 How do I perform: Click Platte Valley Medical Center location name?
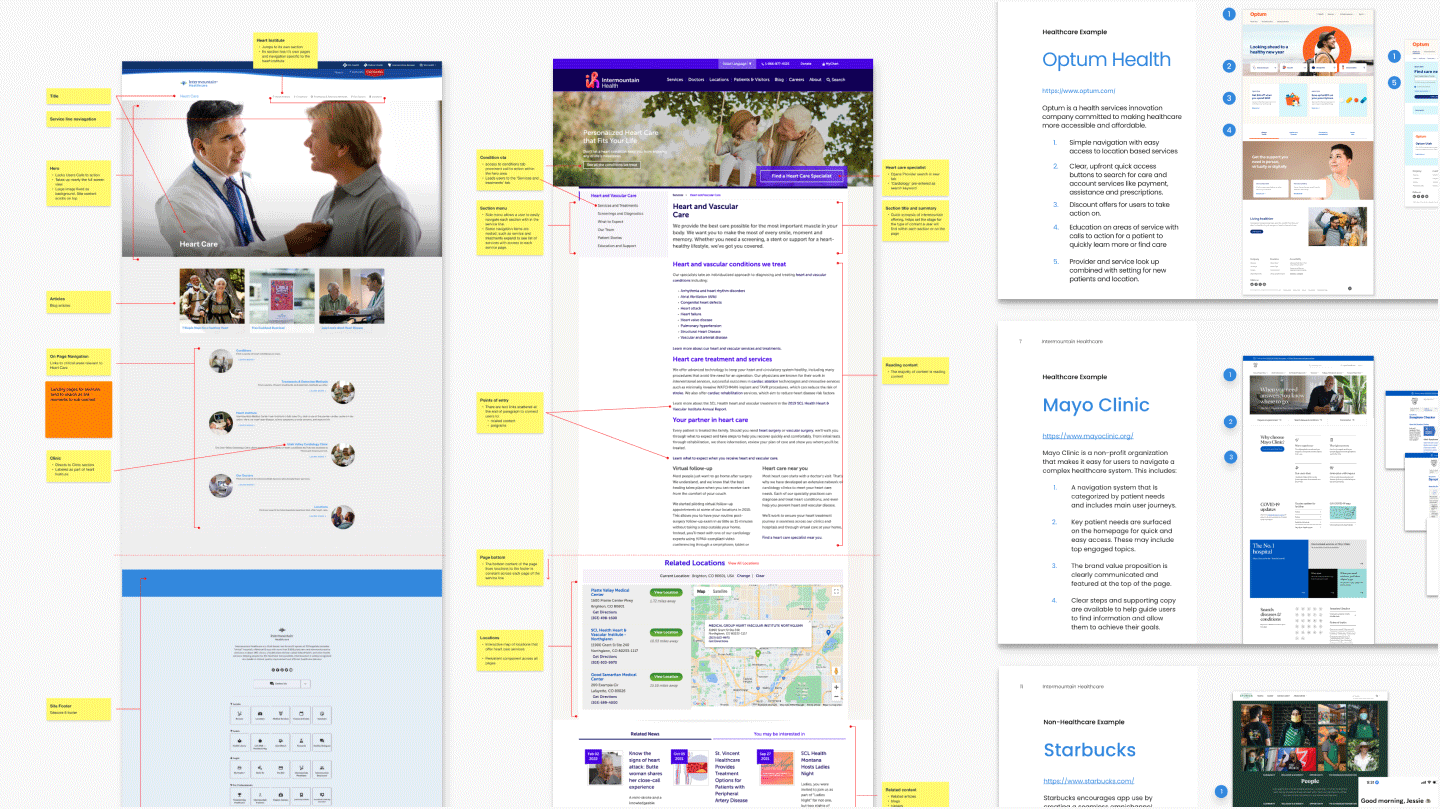click(610, 592)
